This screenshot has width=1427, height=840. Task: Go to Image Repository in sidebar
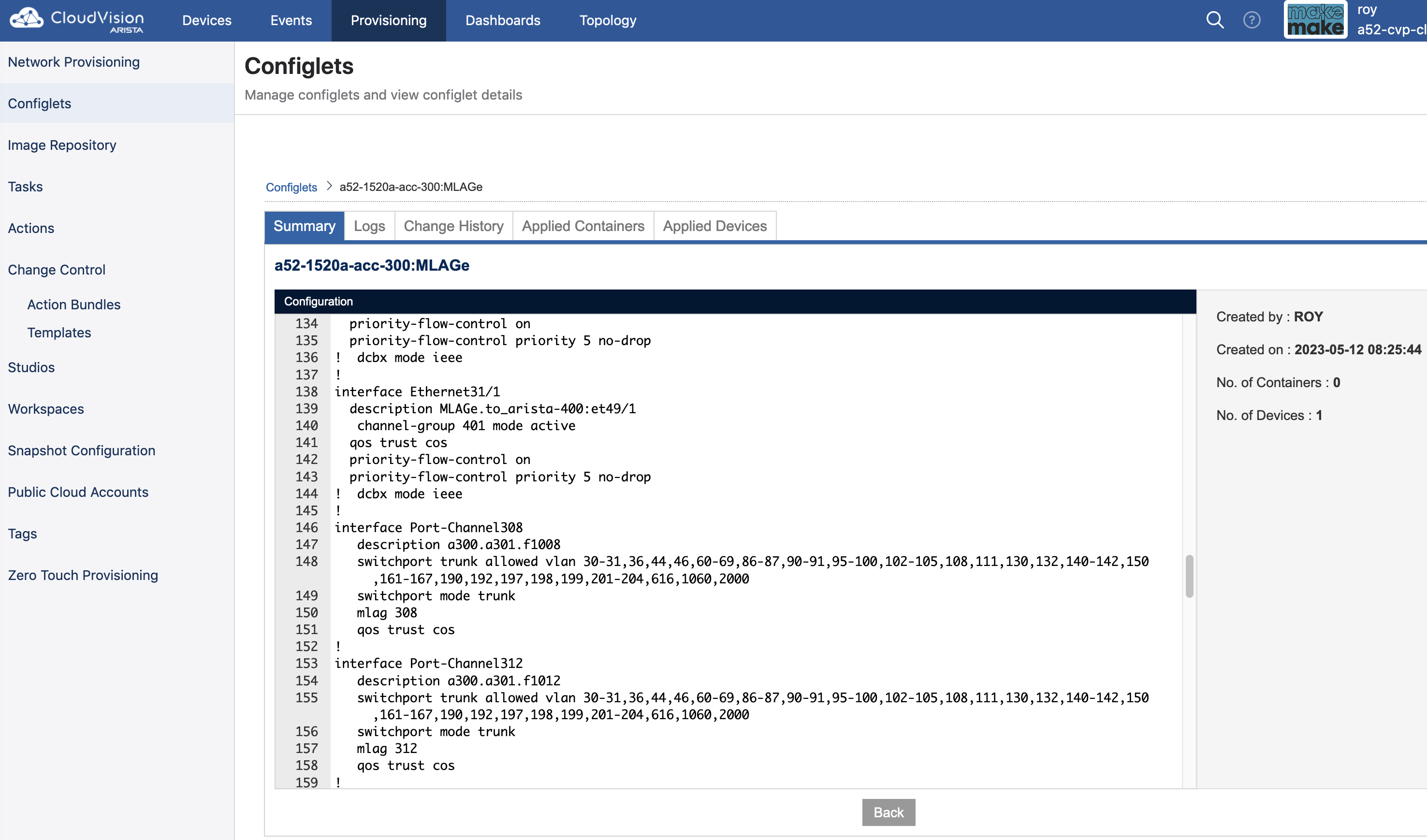pyautogui.click(x=62, y=145)
